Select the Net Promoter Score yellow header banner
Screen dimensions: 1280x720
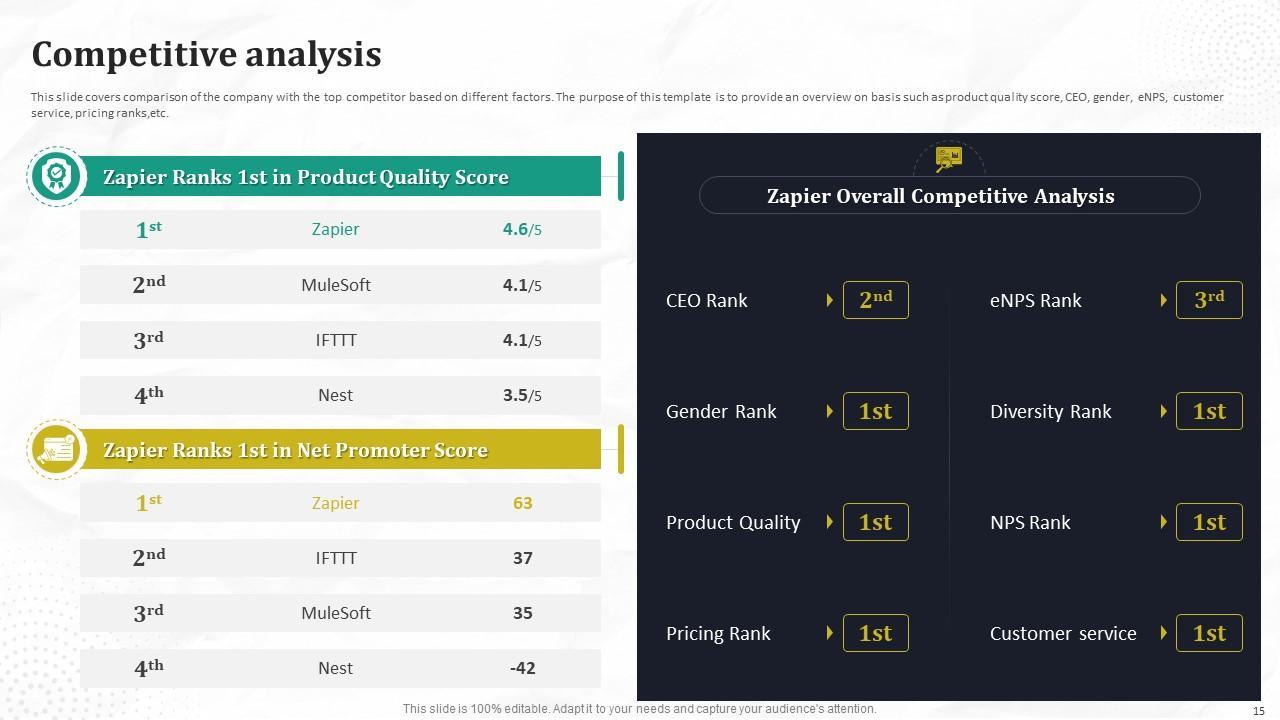point(340,450)
